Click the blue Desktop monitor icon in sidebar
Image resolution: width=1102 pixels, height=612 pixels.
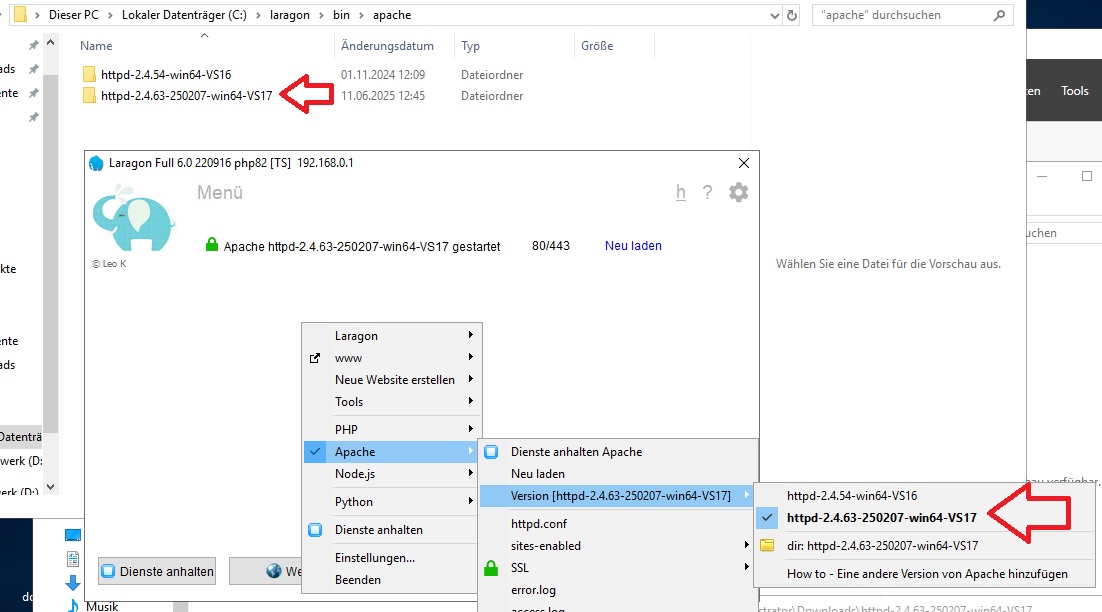73,535
